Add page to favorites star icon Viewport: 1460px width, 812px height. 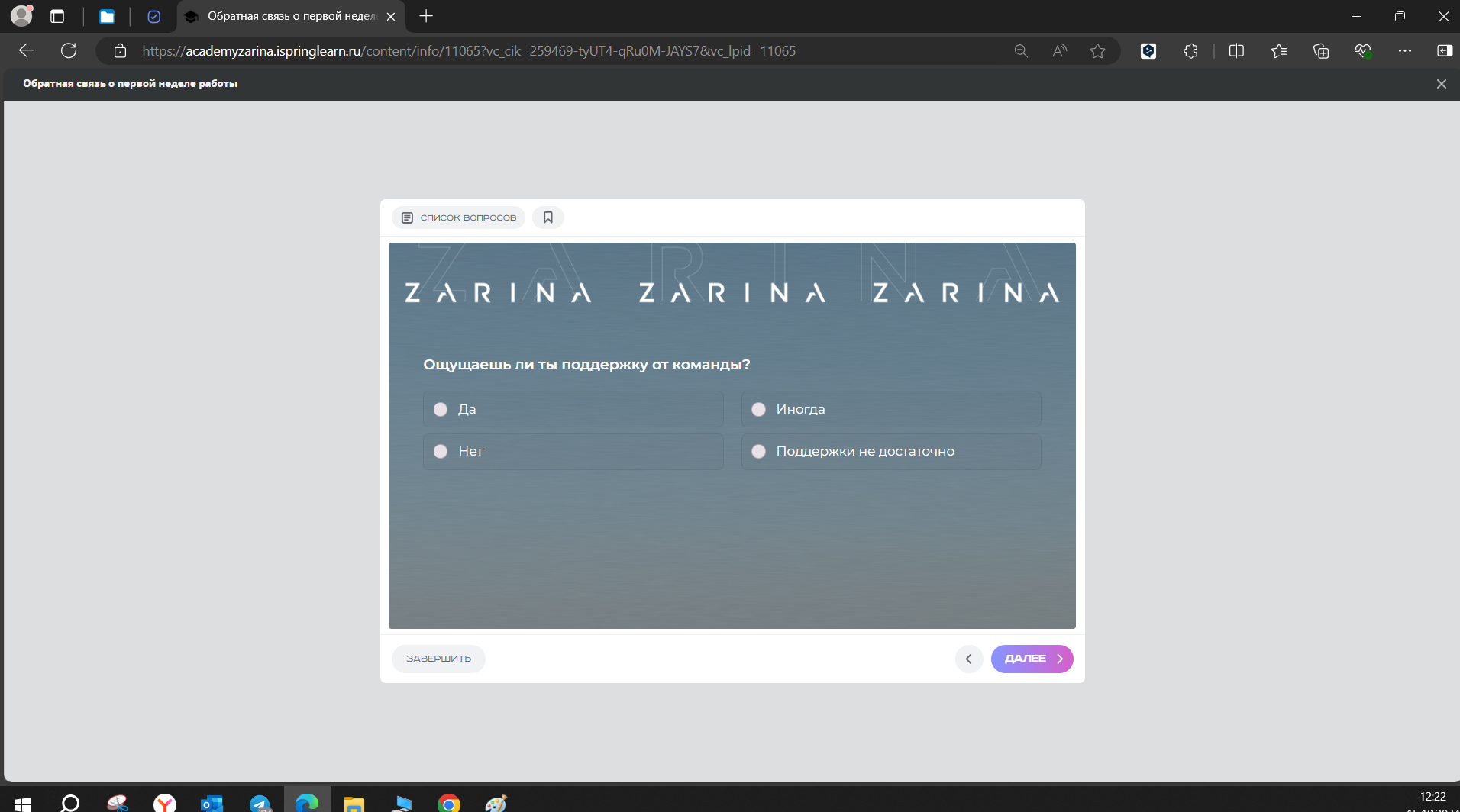(1097, 51)
